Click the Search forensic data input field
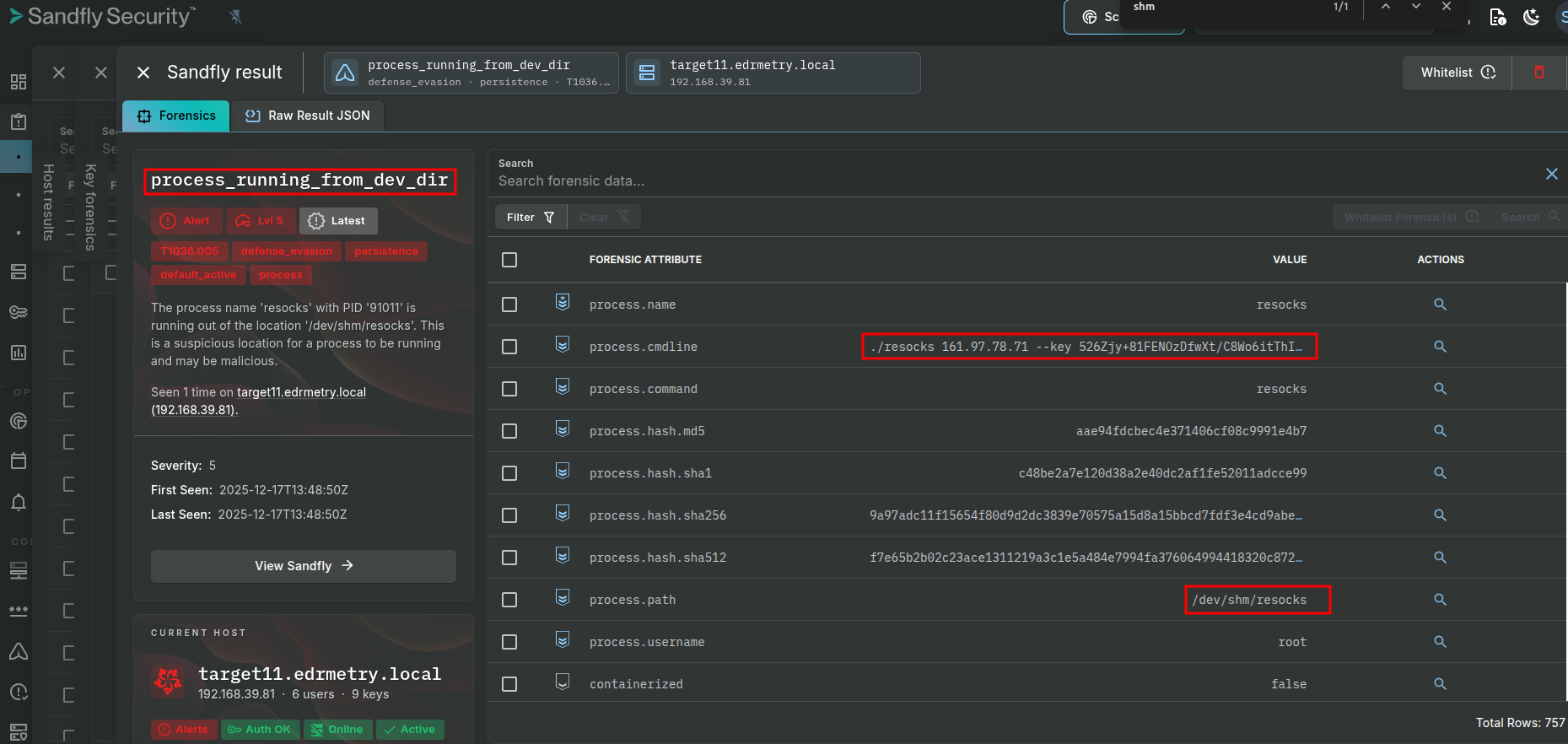 coord(1012,181)
